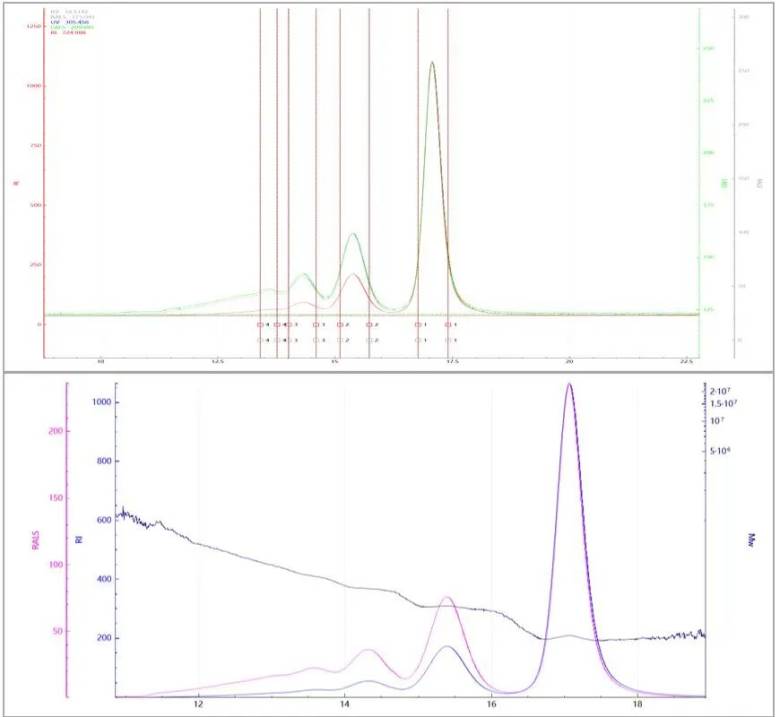The image size is (780, 717).
Task: Select the Mw axis label on the lower chart's right
Action: tap(751, 540)
